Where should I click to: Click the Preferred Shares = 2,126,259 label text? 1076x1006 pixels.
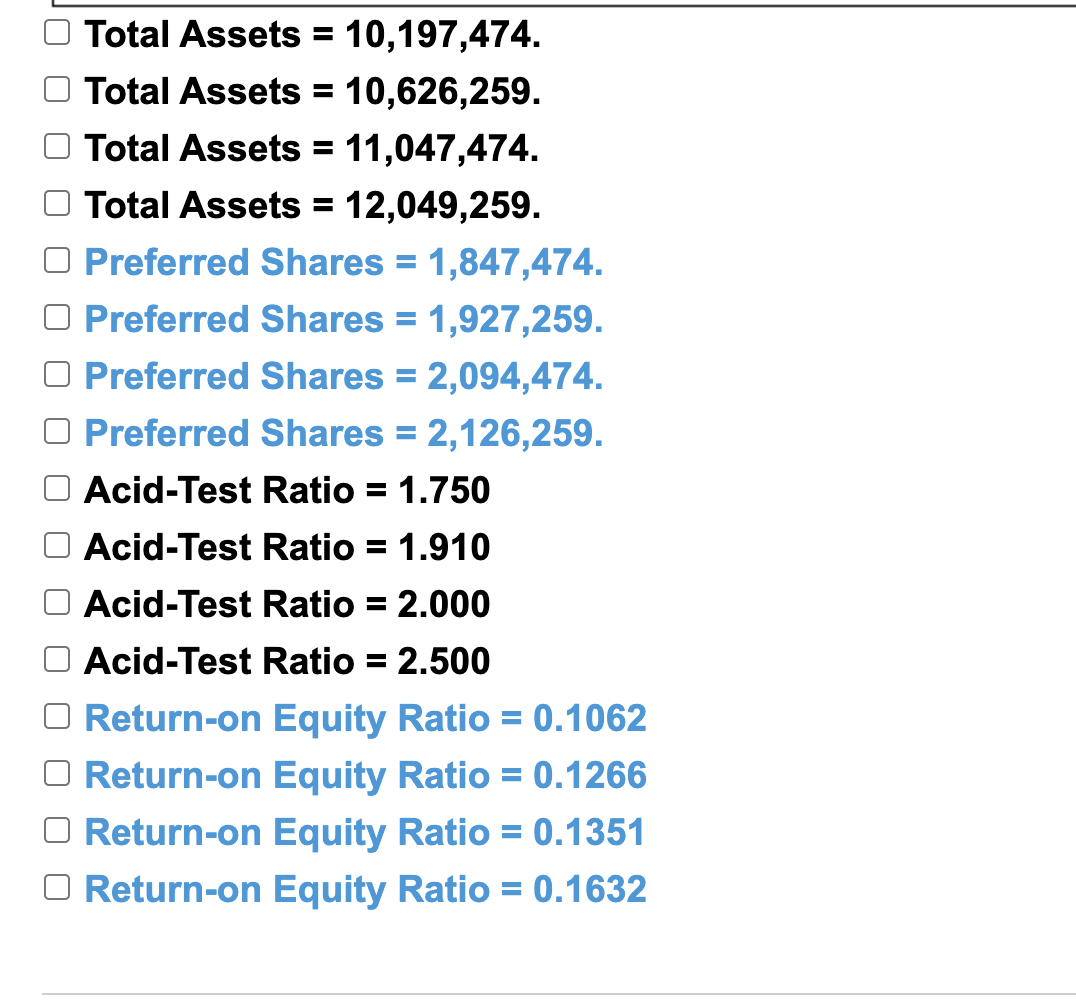click(x=344, y=434)
